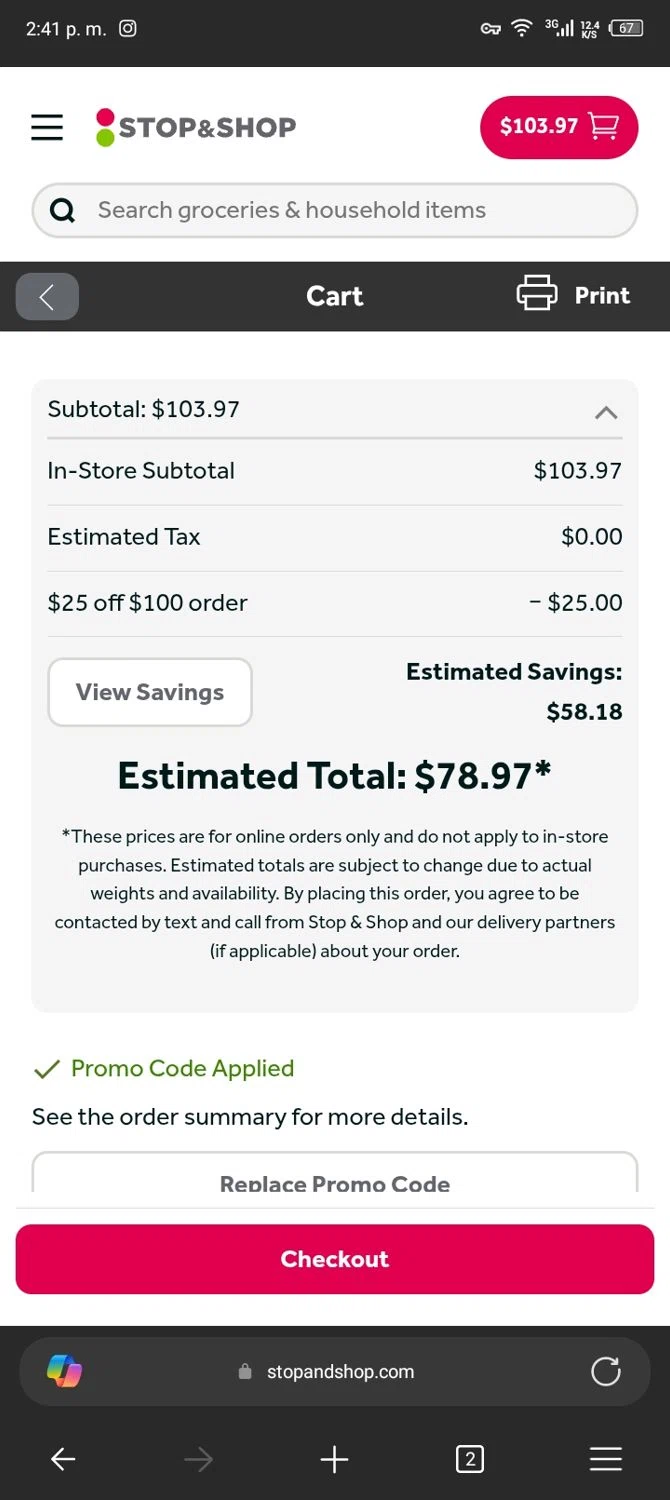This screenshot has height=1500, width=670.
Task: Click the View Savings button
Action: (x=150, y=692)
